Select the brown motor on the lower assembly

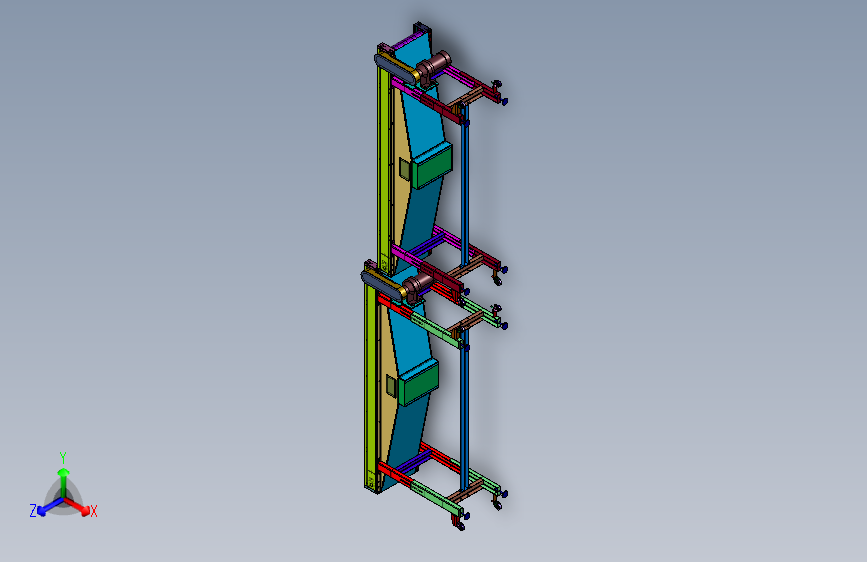coord(417,286)
